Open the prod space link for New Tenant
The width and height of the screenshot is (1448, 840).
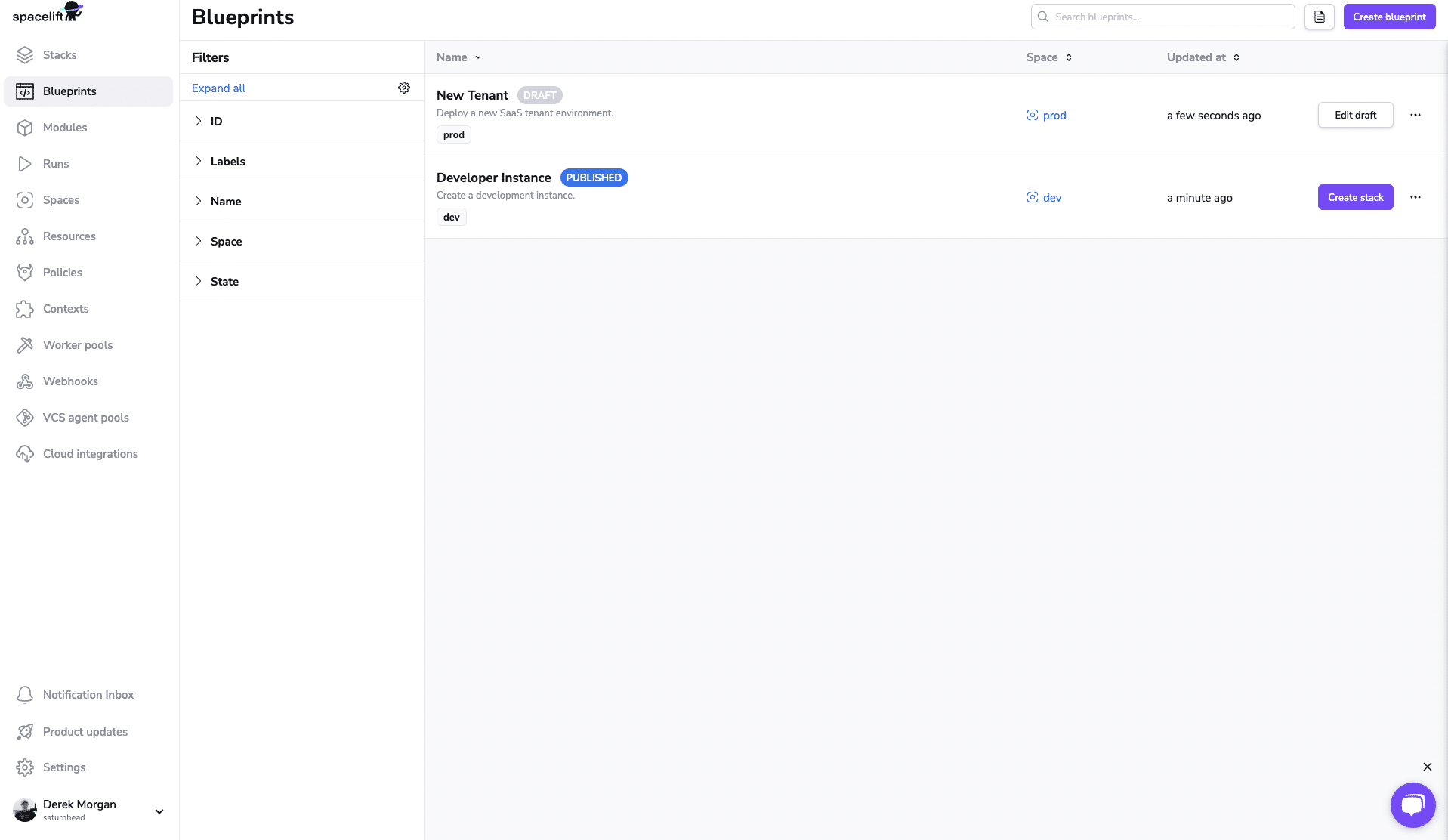click(1054, 115)
